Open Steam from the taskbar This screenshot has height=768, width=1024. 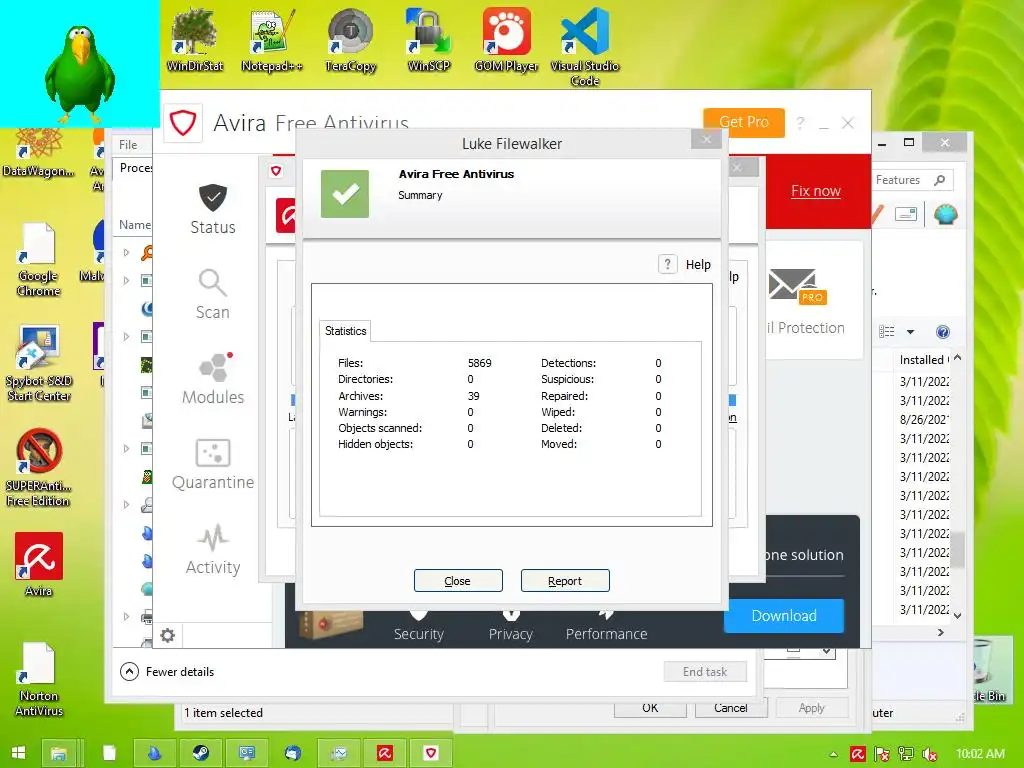click(x=200, y=753)
